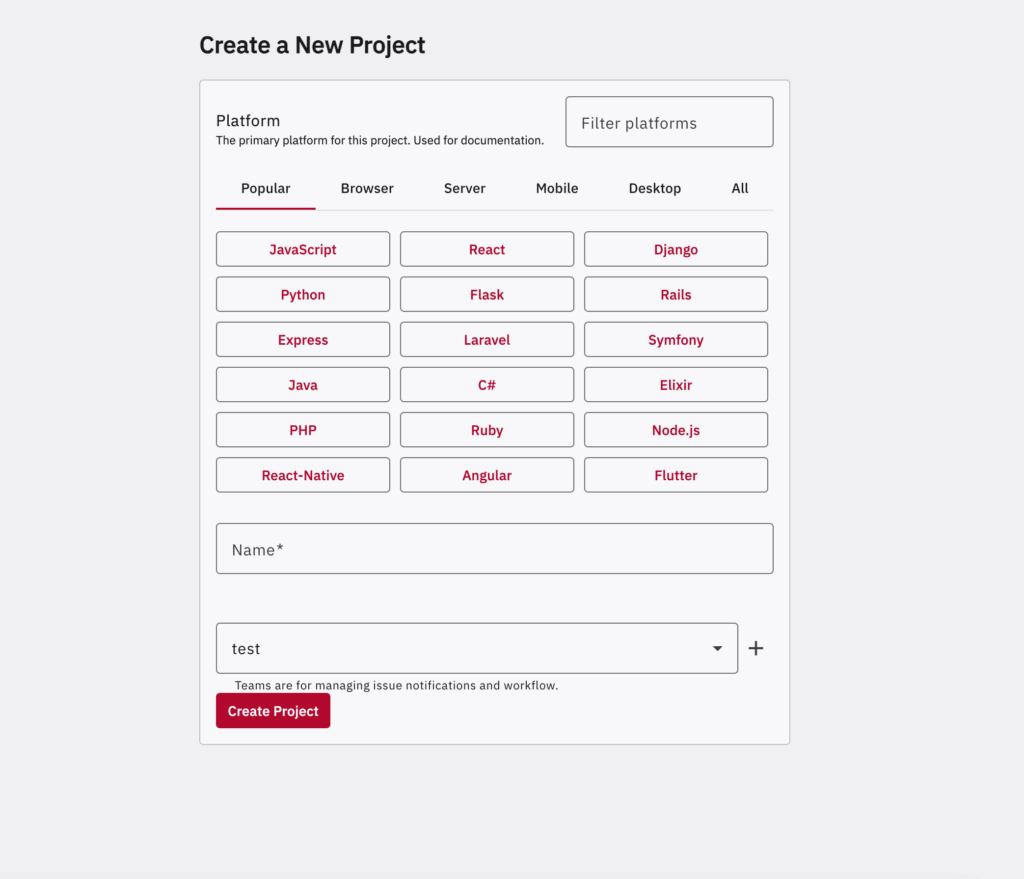Show All platforms tab
Screen dimensions: 1024x879
pyautogui.click(x=740, y=188)
